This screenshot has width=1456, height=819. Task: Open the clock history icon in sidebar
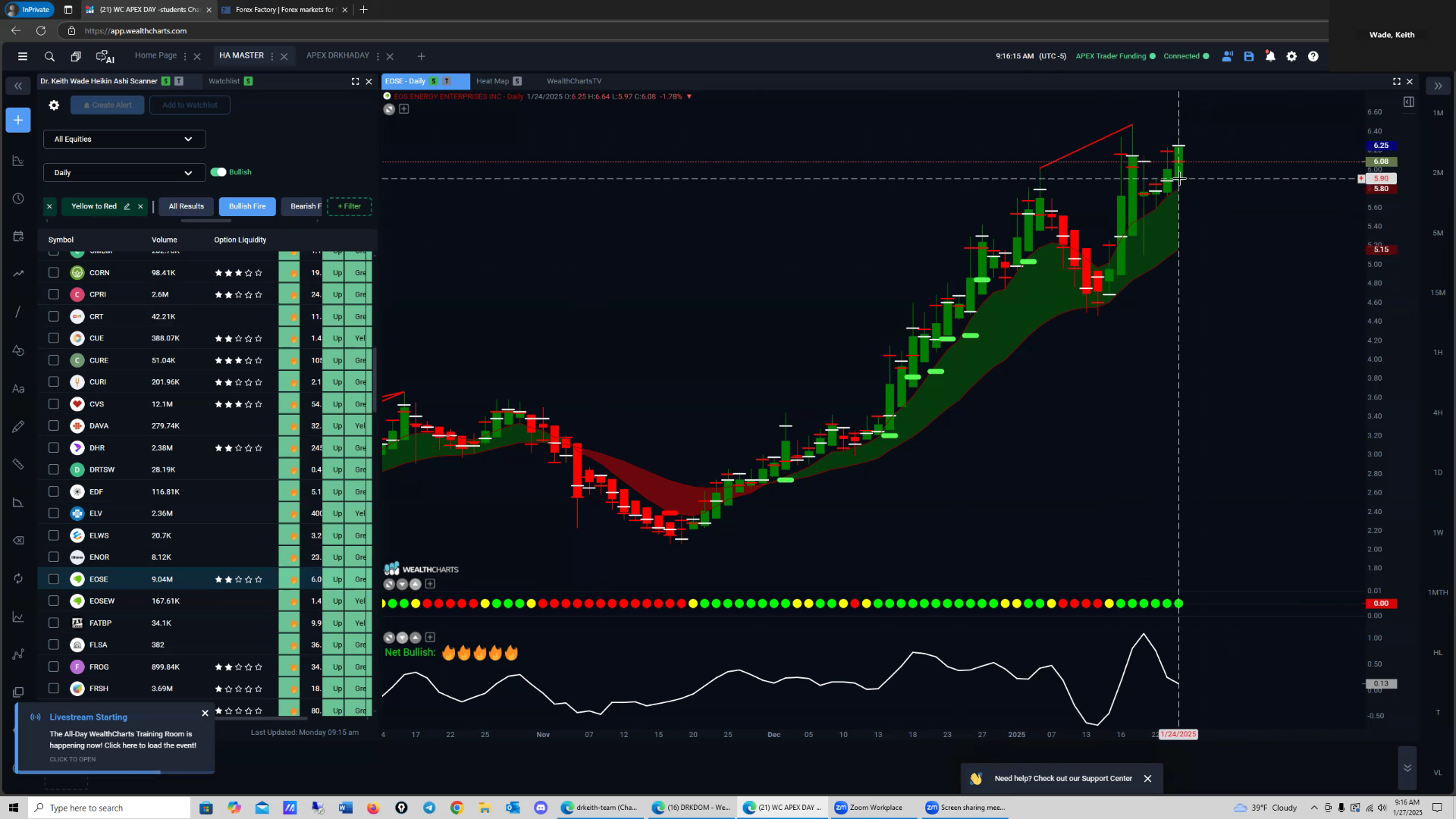18,199
